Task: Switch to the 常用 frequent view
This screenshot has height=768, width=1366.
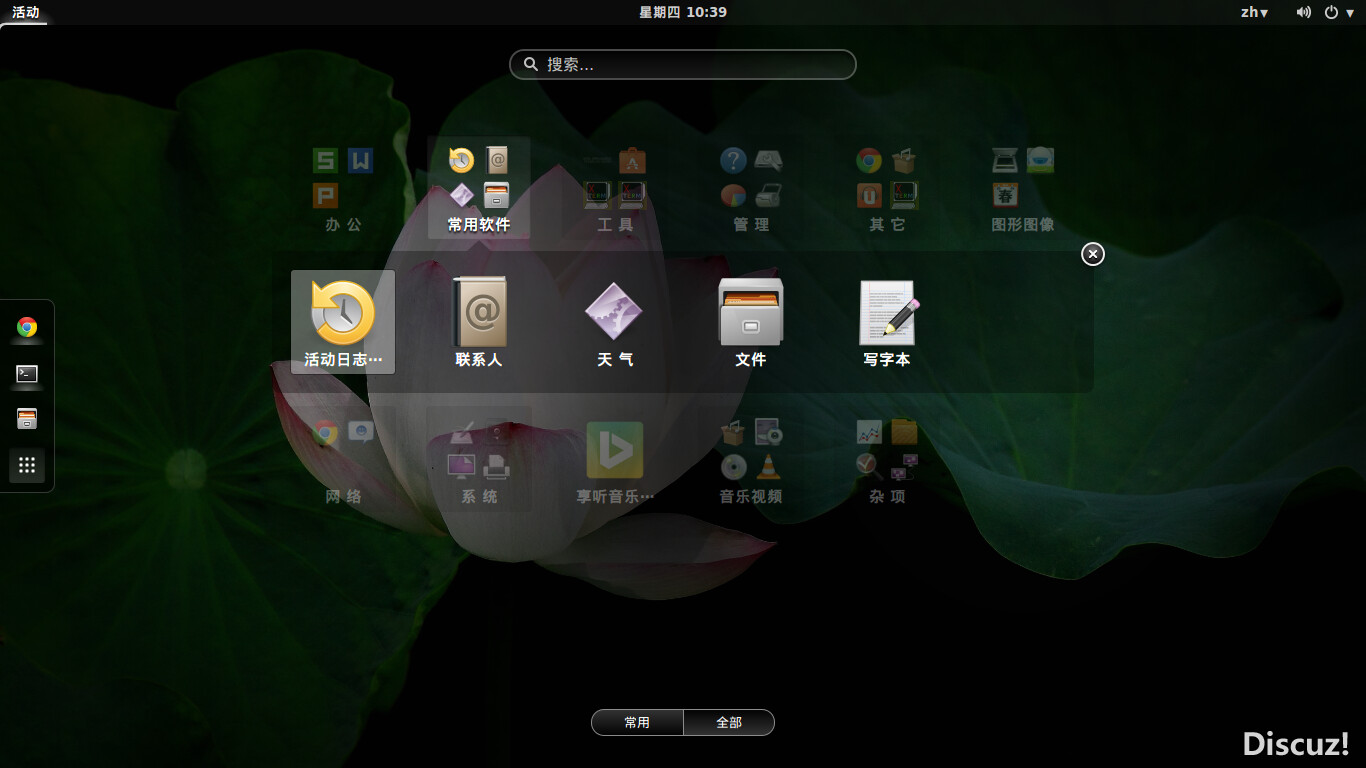Action: (x=637, y=722)
